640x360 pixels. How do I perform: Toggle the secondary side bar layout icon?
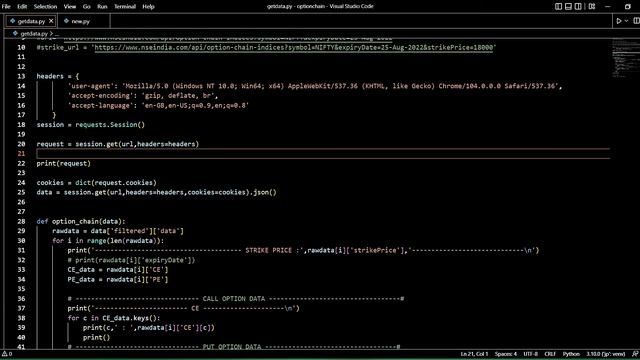578,7
